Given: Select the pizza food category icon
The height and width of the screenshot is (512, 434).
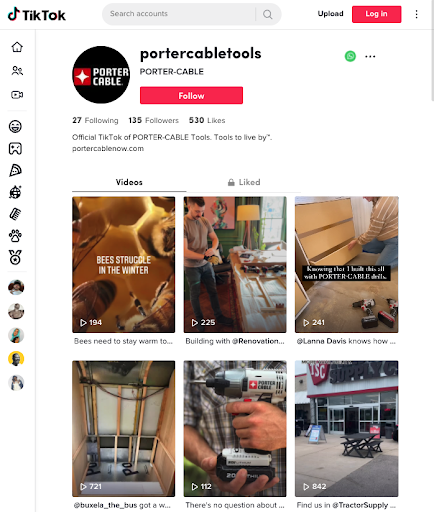Looking at the screenshot, I should pos(15,170).
